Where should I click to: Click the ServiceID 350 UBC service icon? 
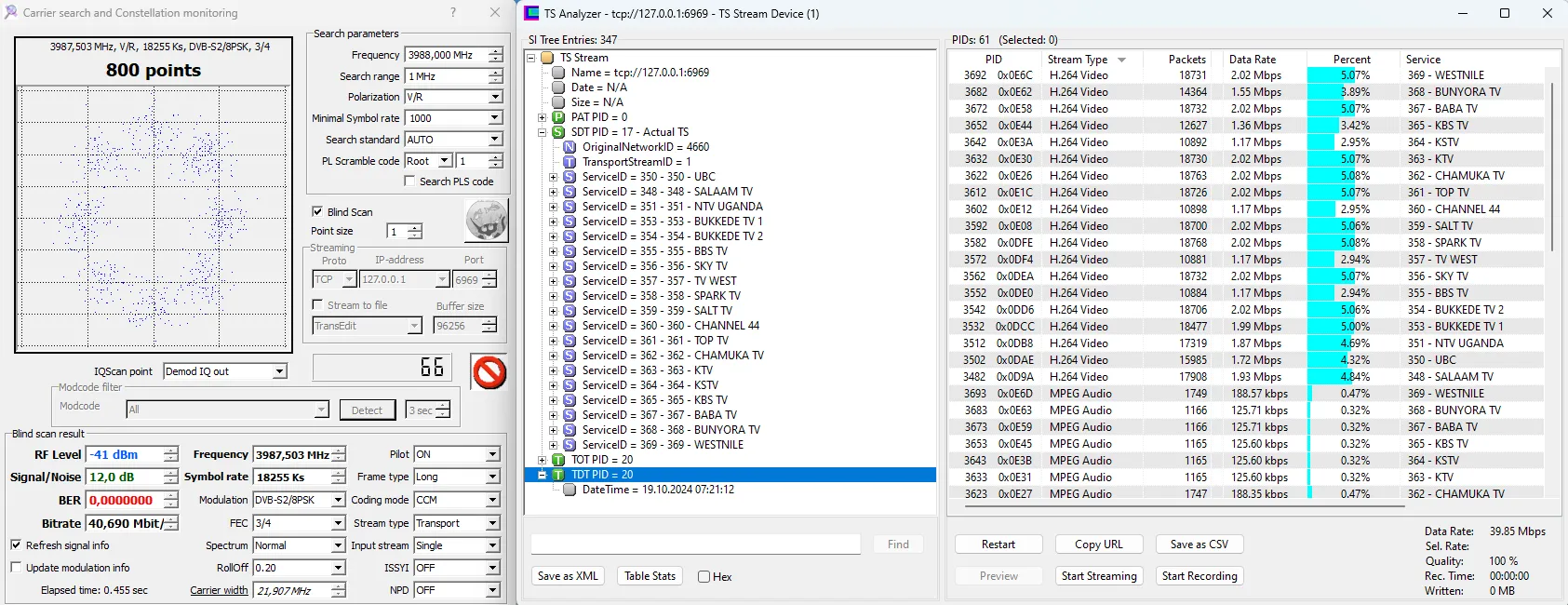click(570, 177)
